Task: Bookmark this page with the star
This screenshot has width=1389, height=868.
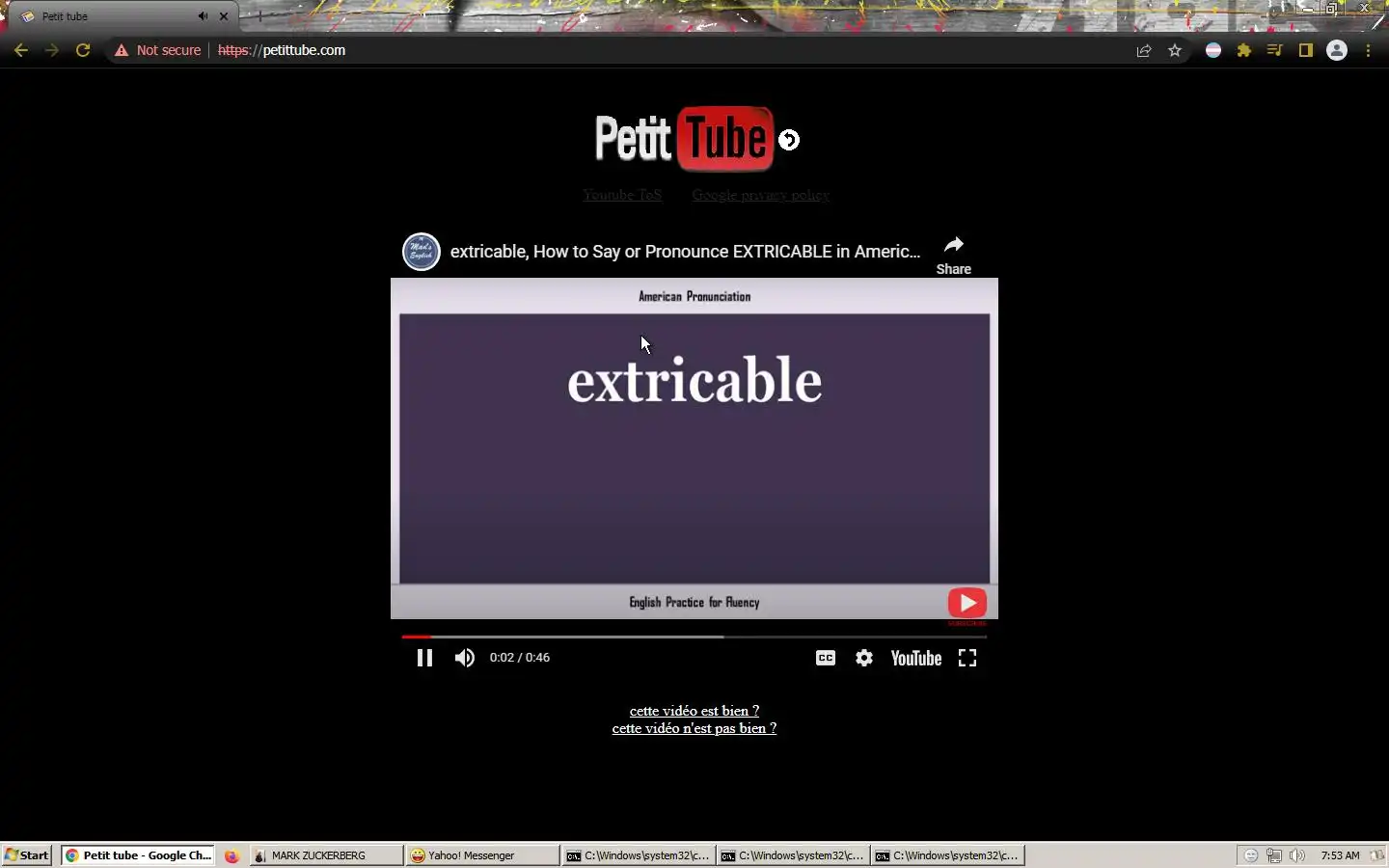Action: (x=1175, y=50)
